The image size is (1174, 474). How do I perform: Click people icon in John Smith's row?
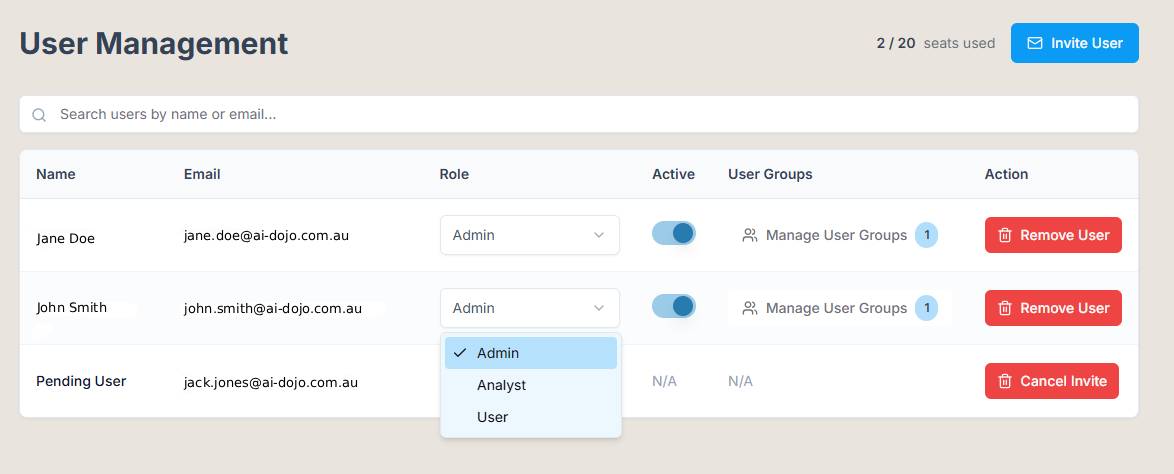[750, 308]
